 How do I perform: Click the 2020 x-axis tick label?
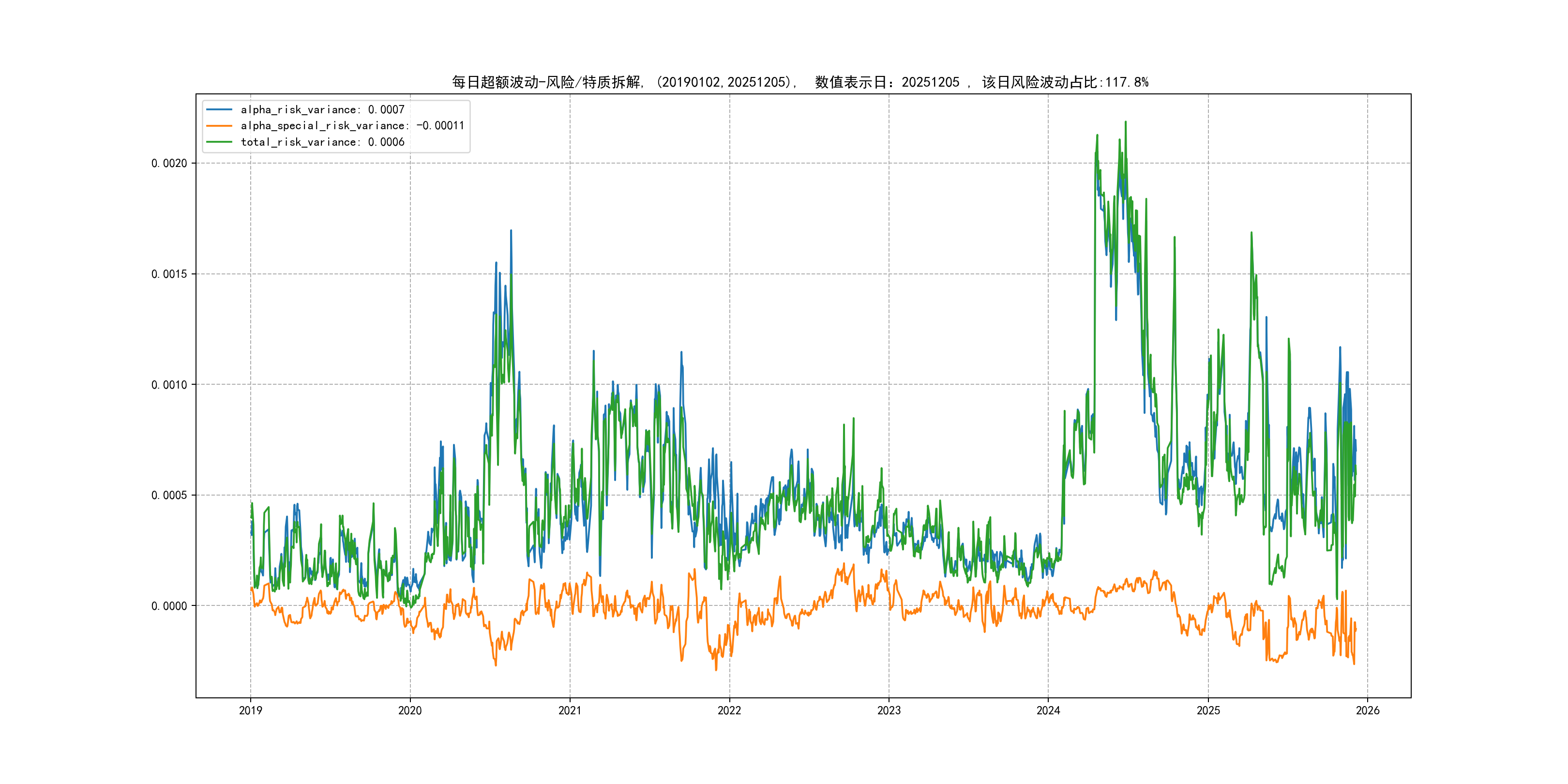[x=409, y=710]
